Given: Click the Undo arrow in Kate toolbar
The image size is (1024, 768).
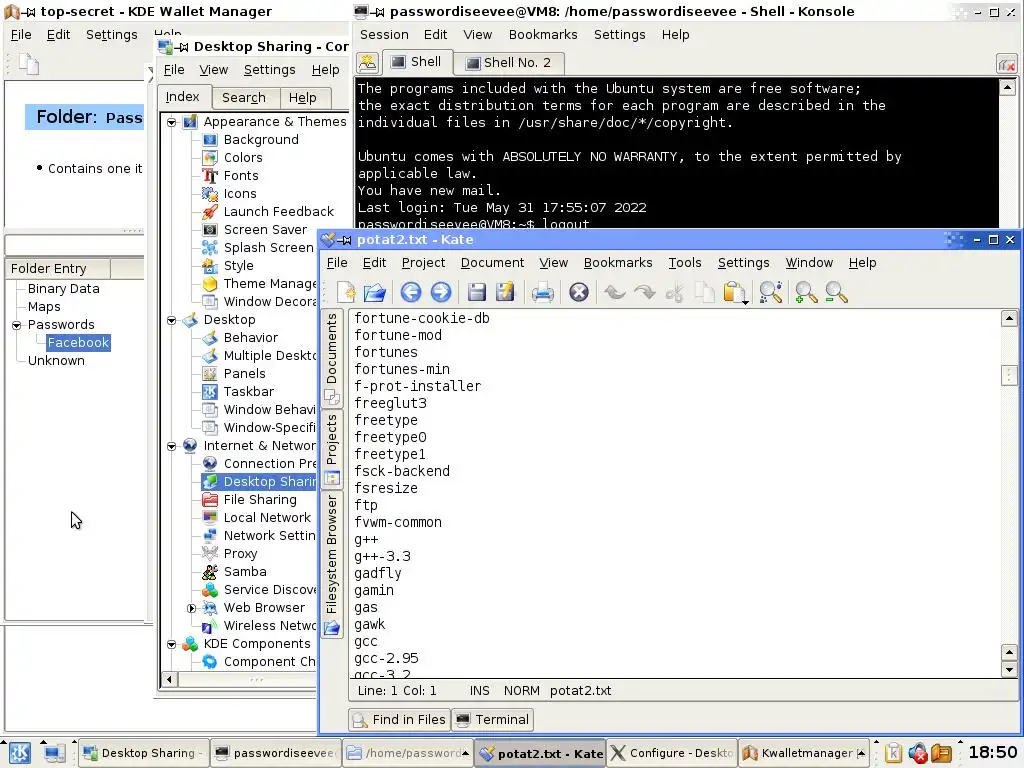Looking at the screenshot, I should 615,293.
